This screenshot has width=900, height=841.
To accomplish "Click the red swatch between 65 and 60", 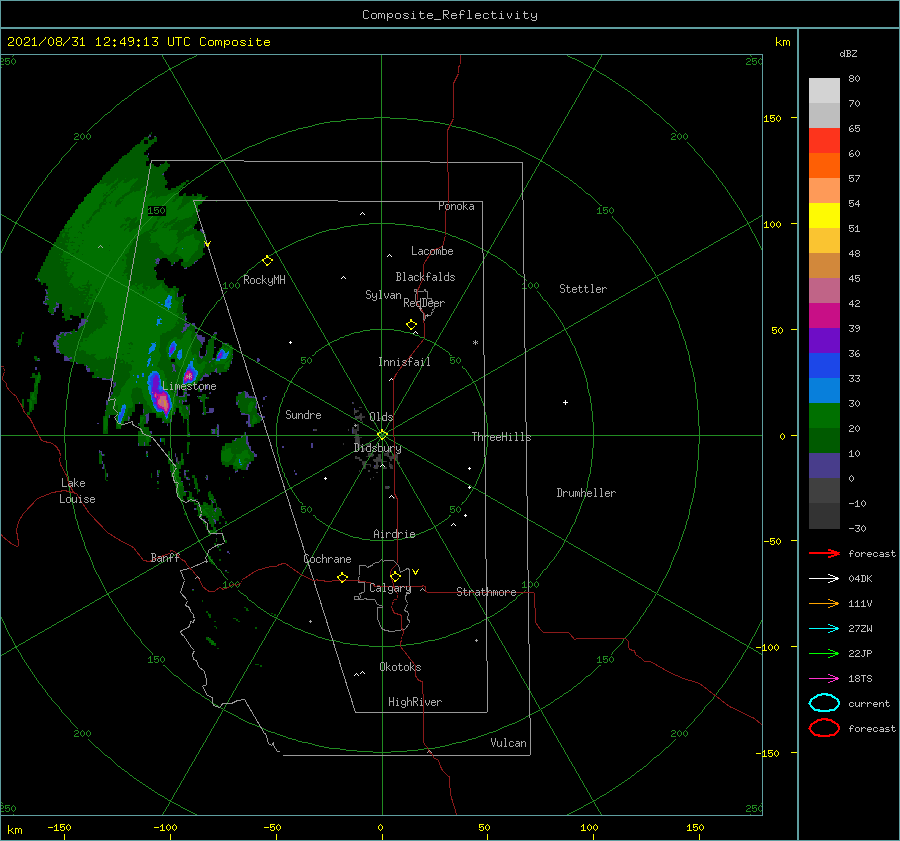I will click(x=824, y=140).
